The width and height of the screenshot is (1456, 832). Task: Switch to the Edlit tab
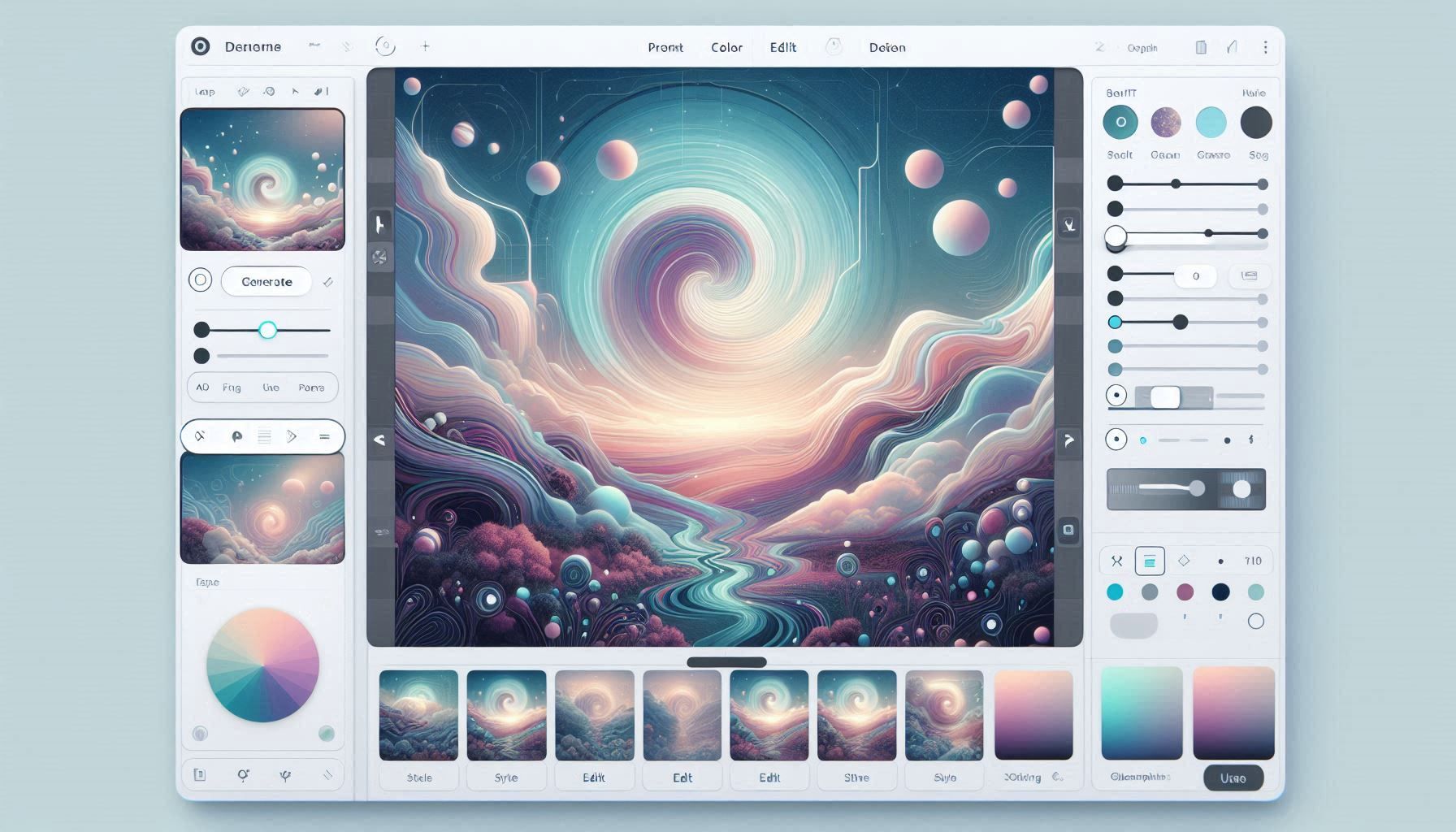pyautogui.click(x=782, y=47)
